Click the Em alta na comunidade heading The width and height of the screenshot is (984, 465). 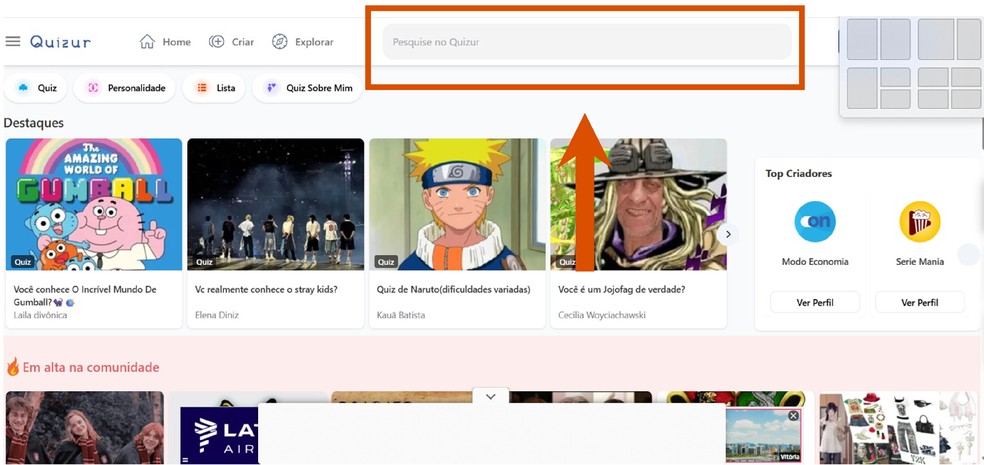pos(91,367)
